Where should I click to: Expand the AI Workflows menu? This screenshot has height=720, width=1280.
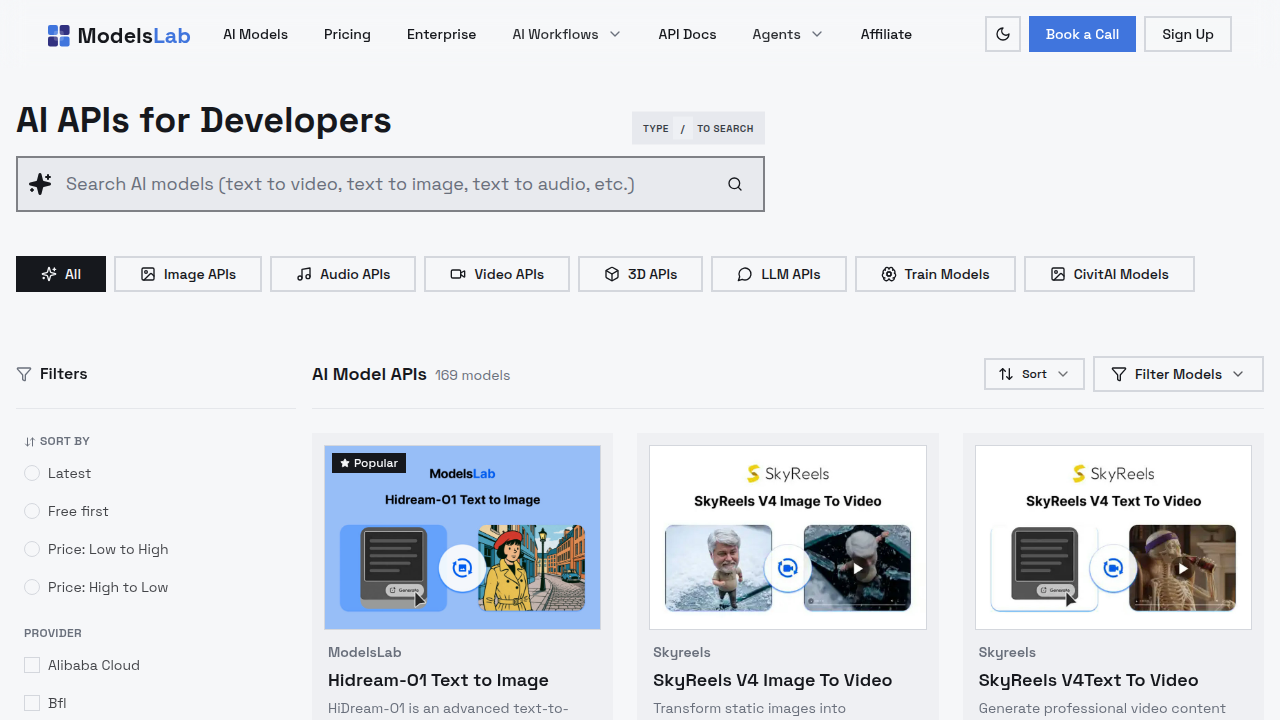click(566, 34)
